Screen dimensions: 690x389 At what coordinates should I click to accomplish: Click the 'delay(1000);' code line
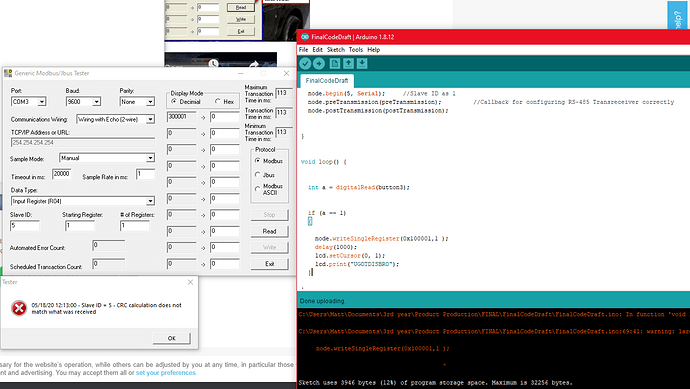(336, 247)
